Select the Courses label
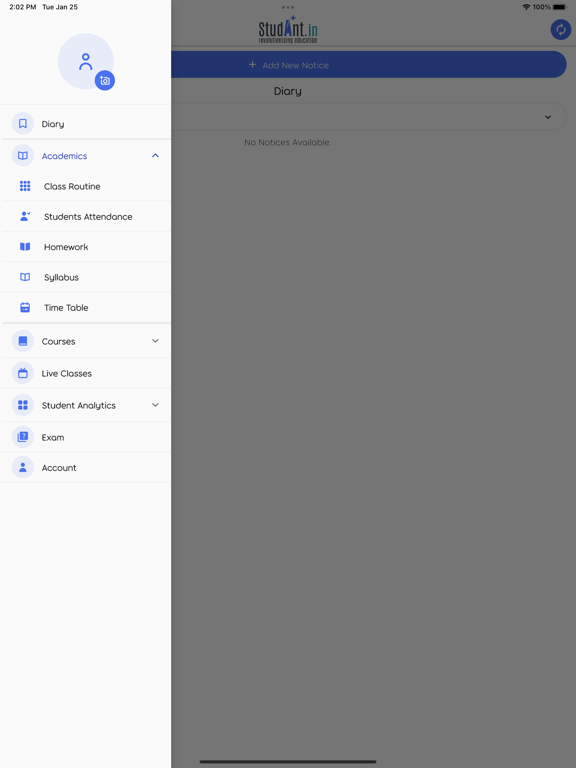This screenshot has width=576, height=768. tap(58, 341)
